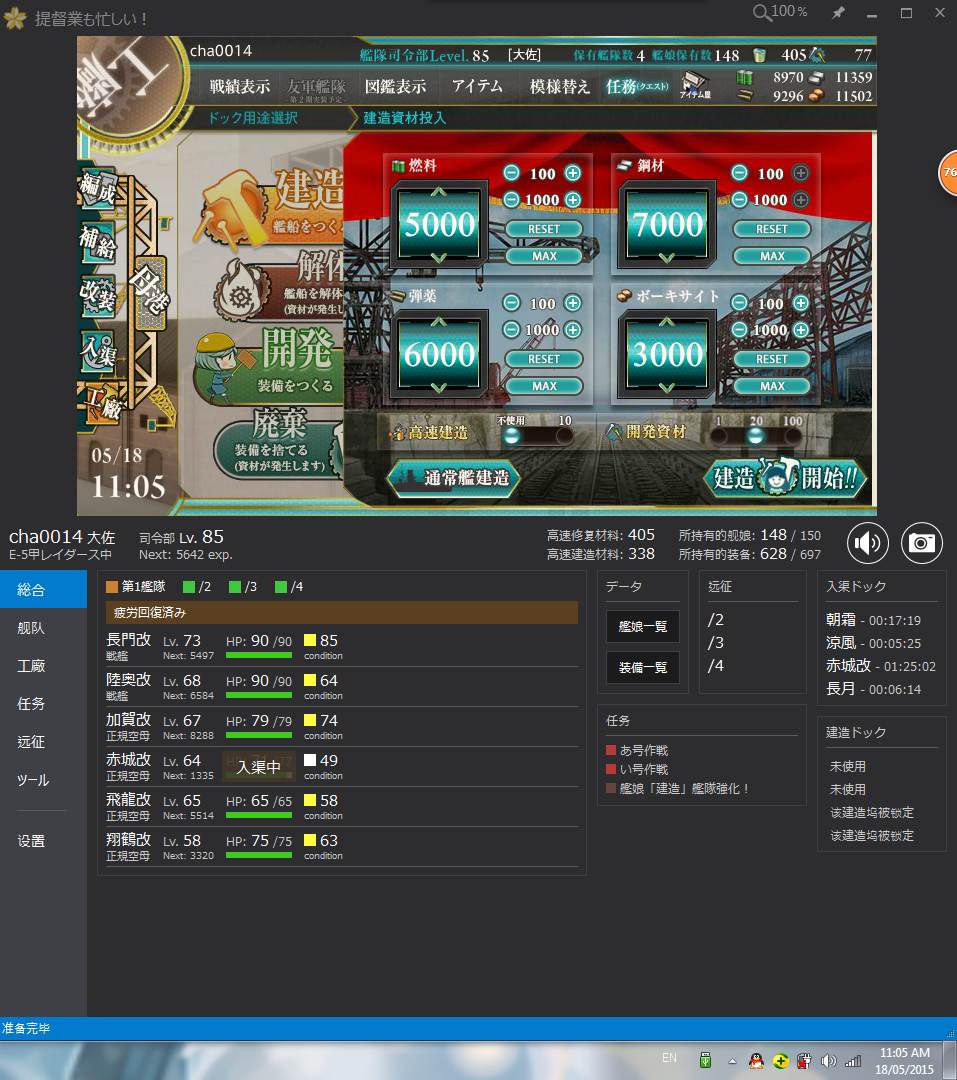Open the 改装 remodel side icon
The height and width of the screenshot is (1080, 957).
tap(98, 296)
